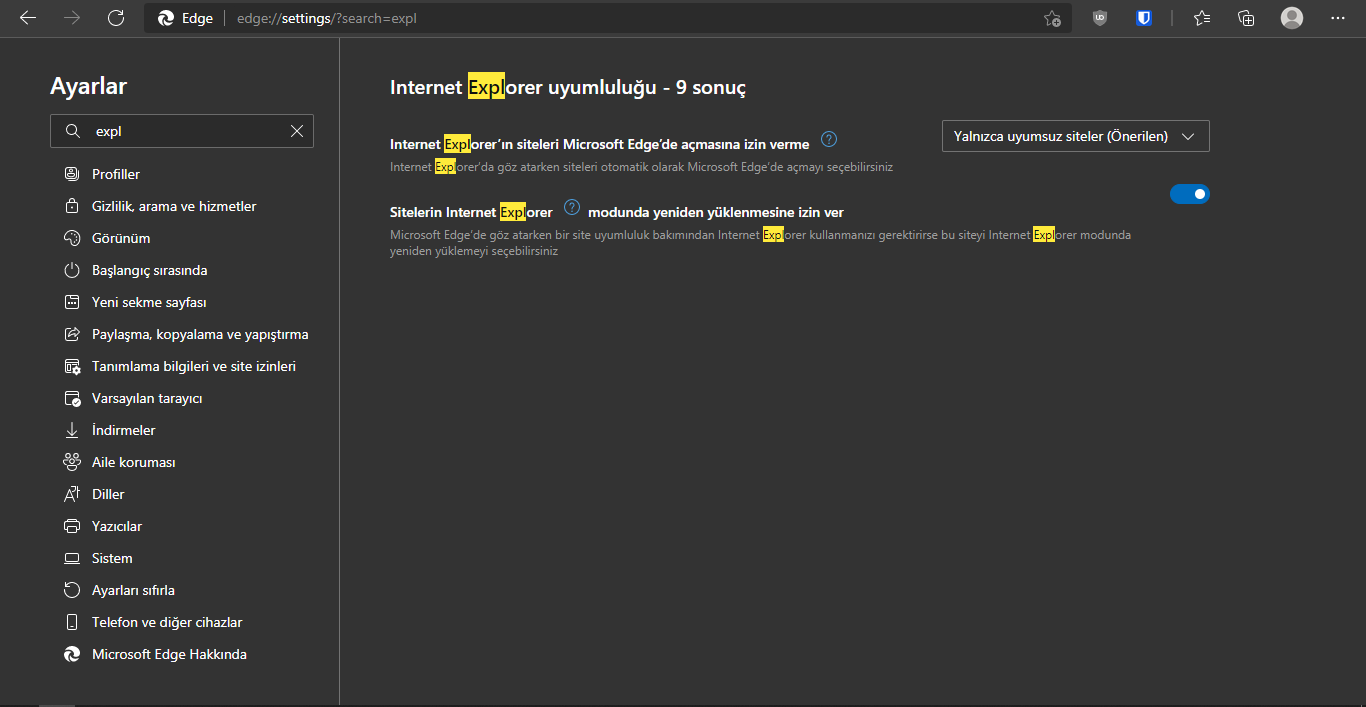Click the share icon for Paylaşma, kopyalama
Viewport: 1366px width, 707px height.
[72, 334]
